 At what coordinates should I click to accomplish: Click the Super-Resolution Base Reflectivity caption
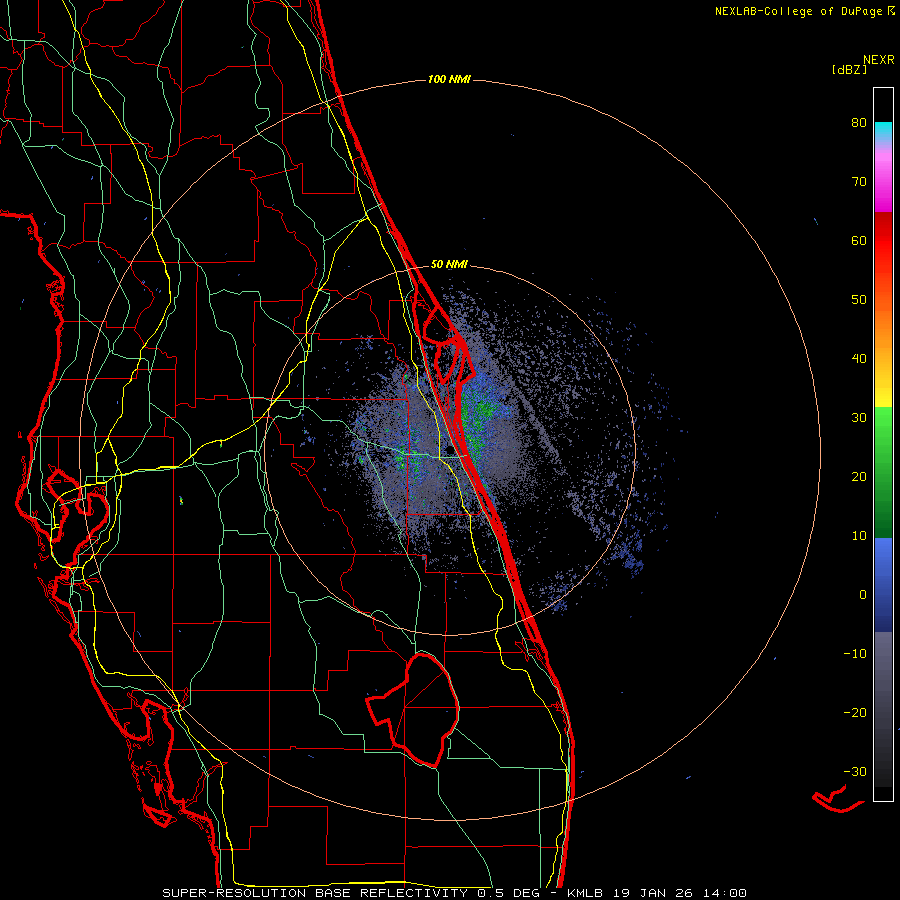[454, 893]
